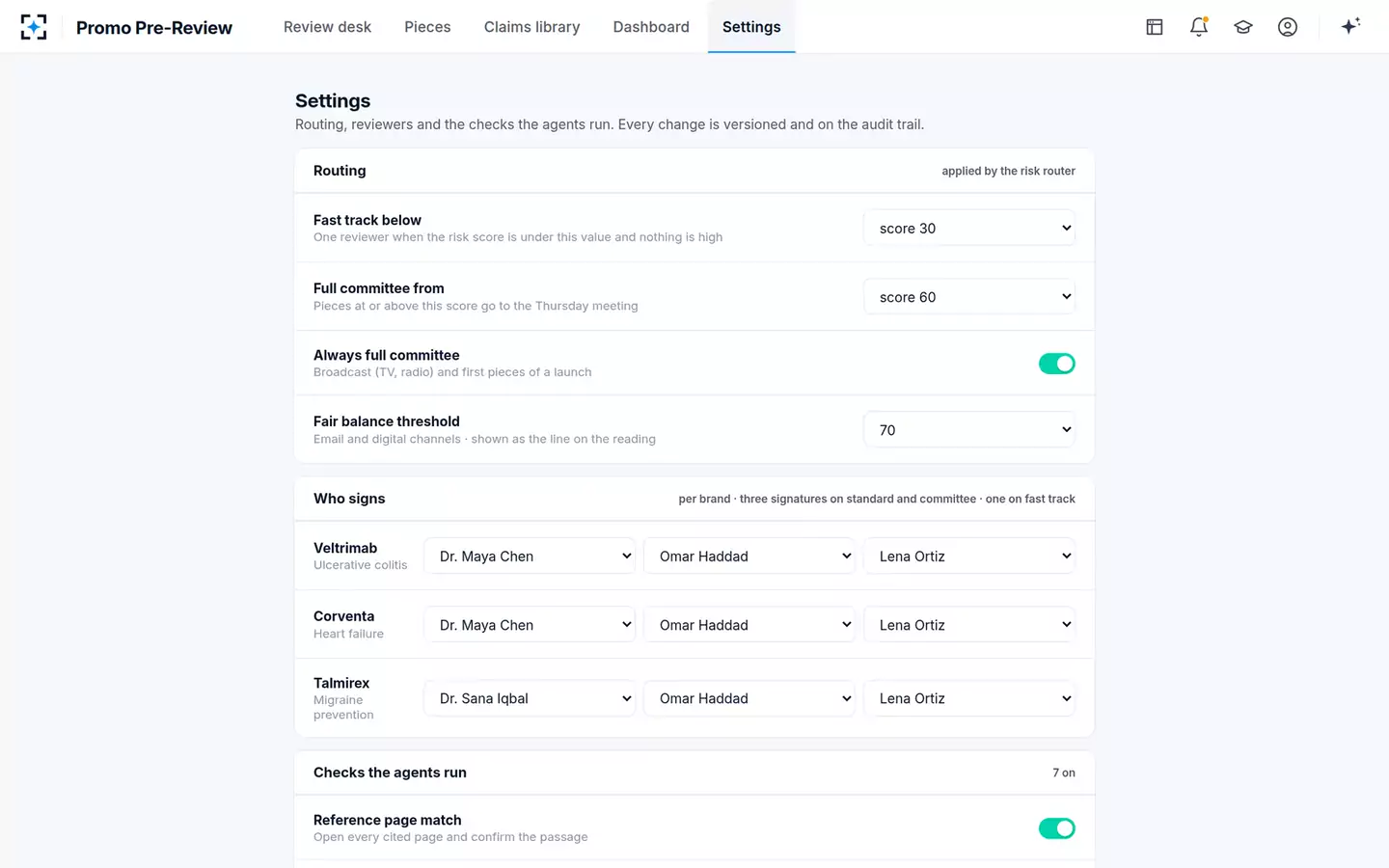Open Veltrimab's Dr. Maya Chen signer dropdown

530,556
